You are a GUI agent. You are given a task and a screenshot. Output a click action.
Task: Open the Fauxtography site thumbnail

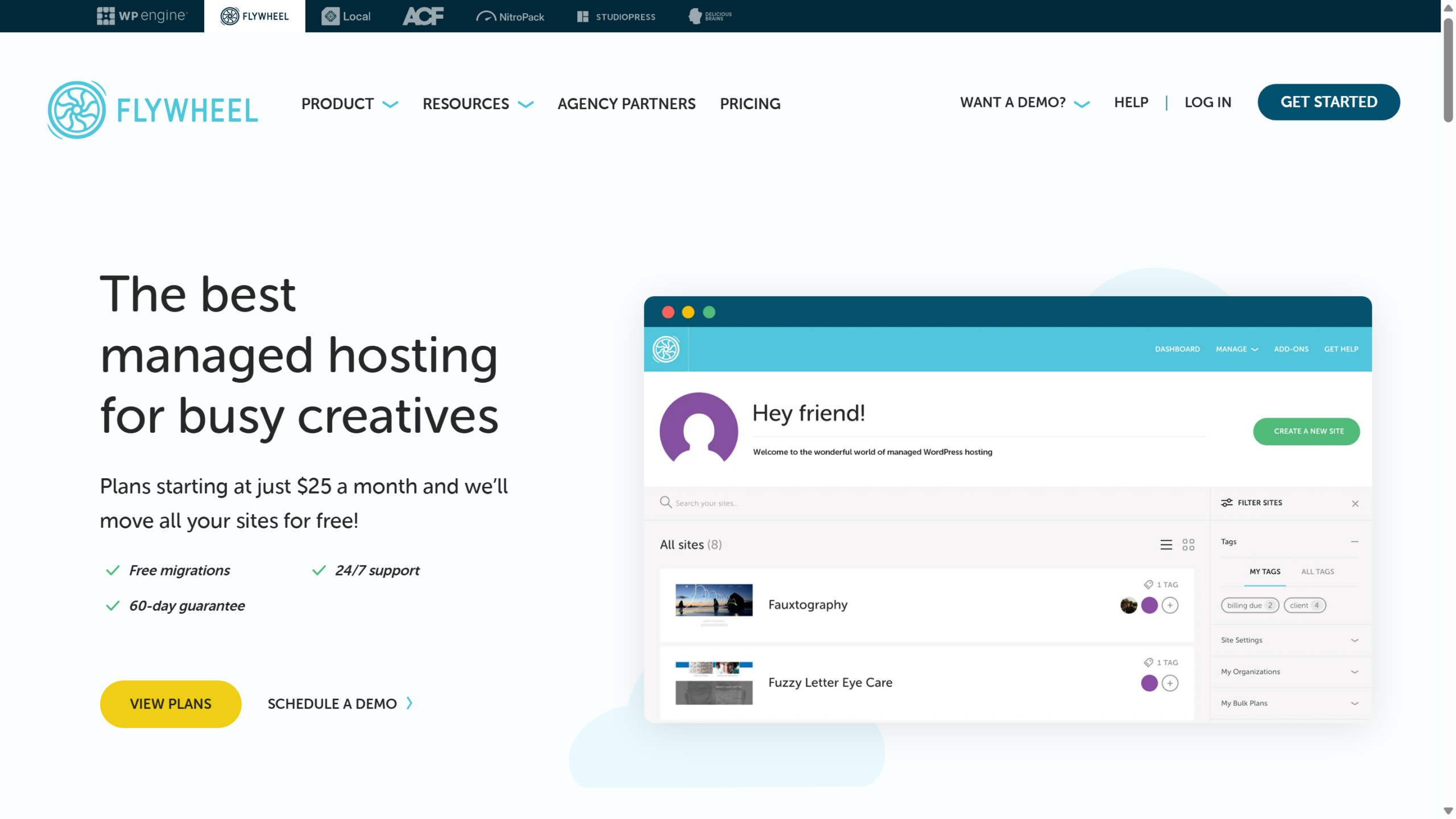714,604
